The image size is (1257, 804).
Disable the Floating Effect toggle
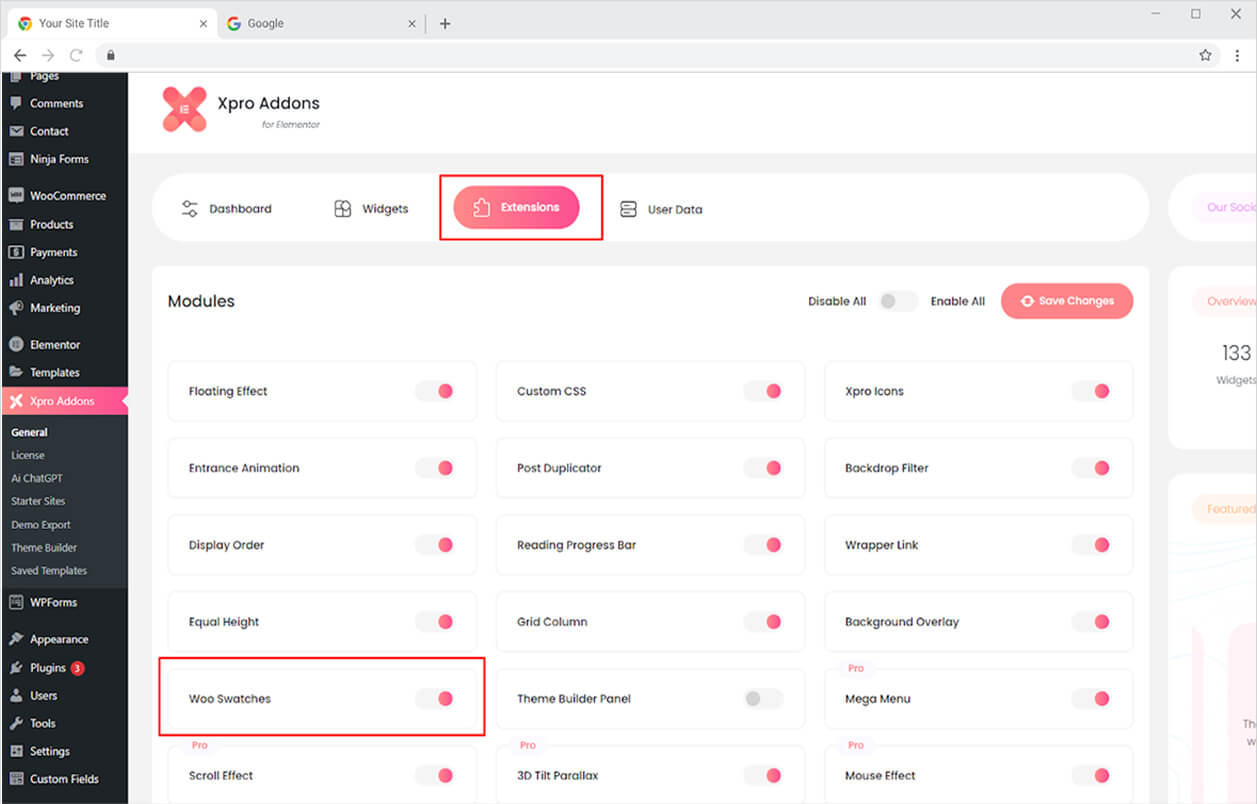(436, 391)
